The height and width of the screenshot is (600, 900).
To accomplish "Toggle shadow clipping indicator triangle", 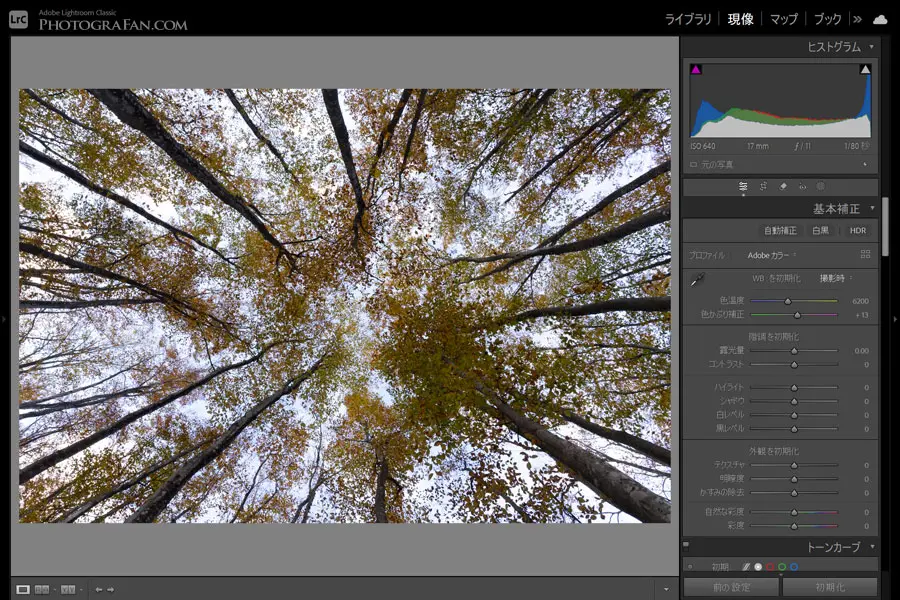I will 696,69.
